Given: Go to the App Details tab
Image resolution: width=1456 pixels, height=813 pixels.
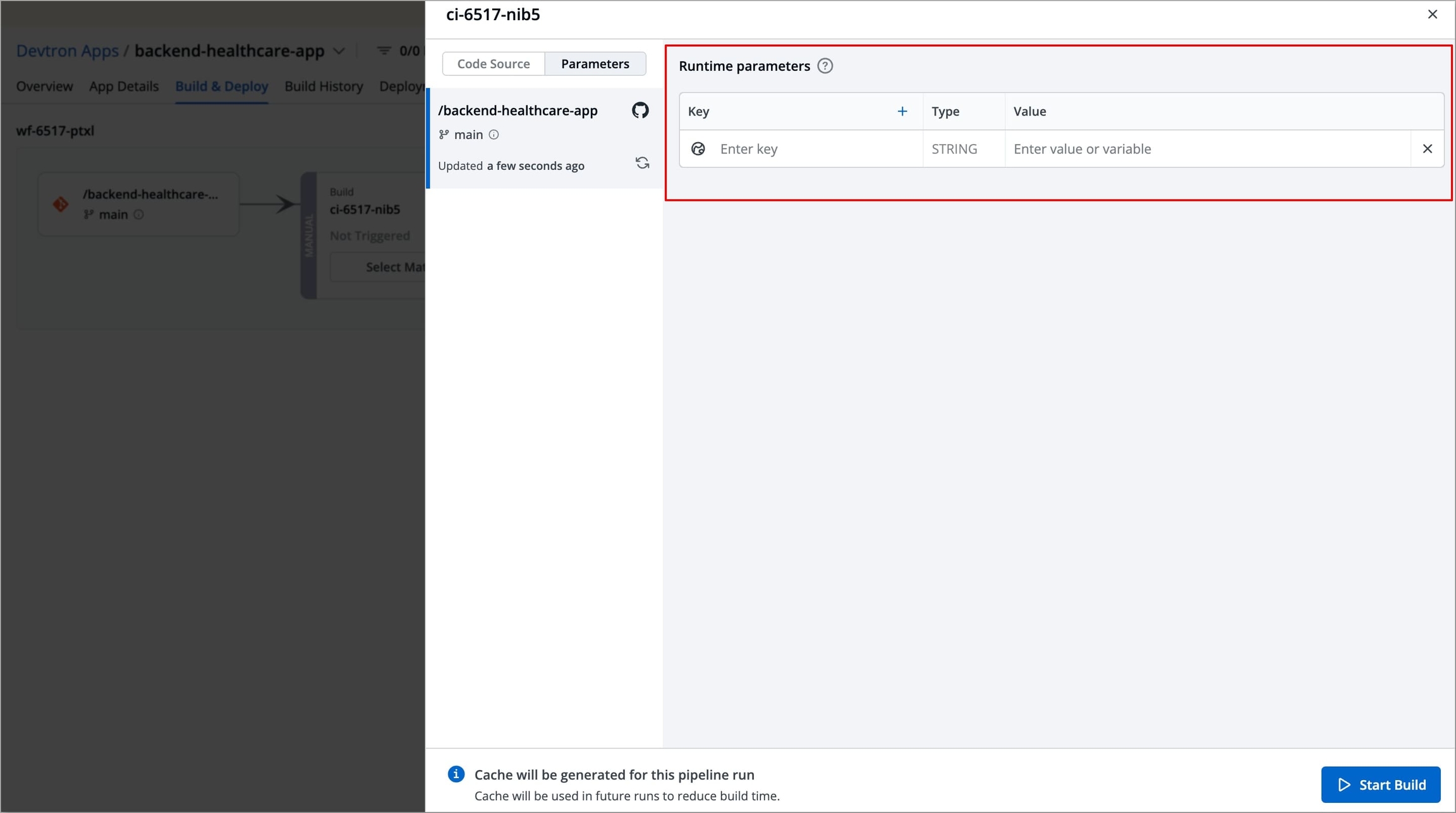Looking at the screenshot, I should click(124, 87).
